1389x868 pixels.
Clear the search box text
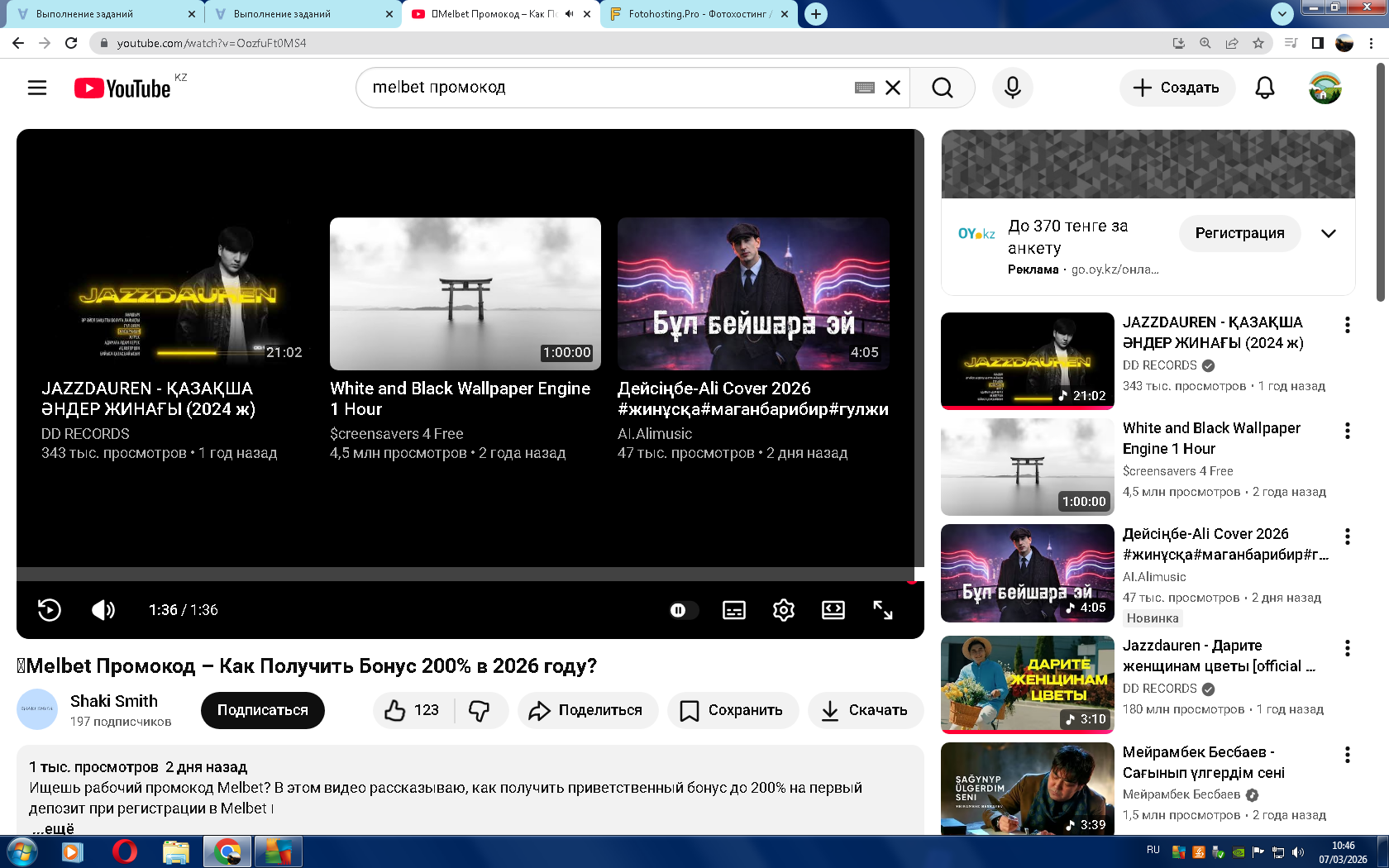[x=893, y=88]
